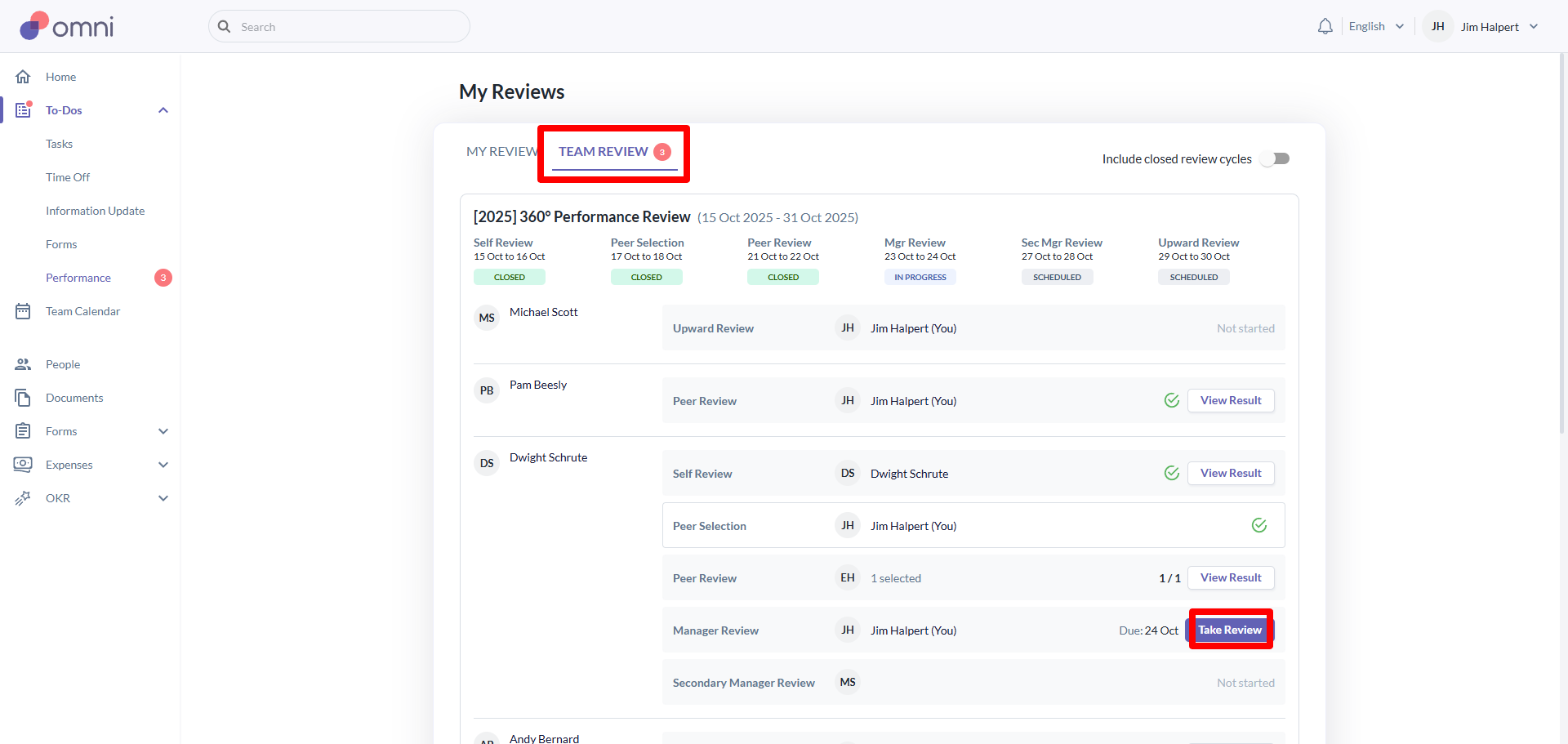This screenshot has height=744, width=1568.
Task: Open Tasks under To-Dos
Action: point(59,144)
